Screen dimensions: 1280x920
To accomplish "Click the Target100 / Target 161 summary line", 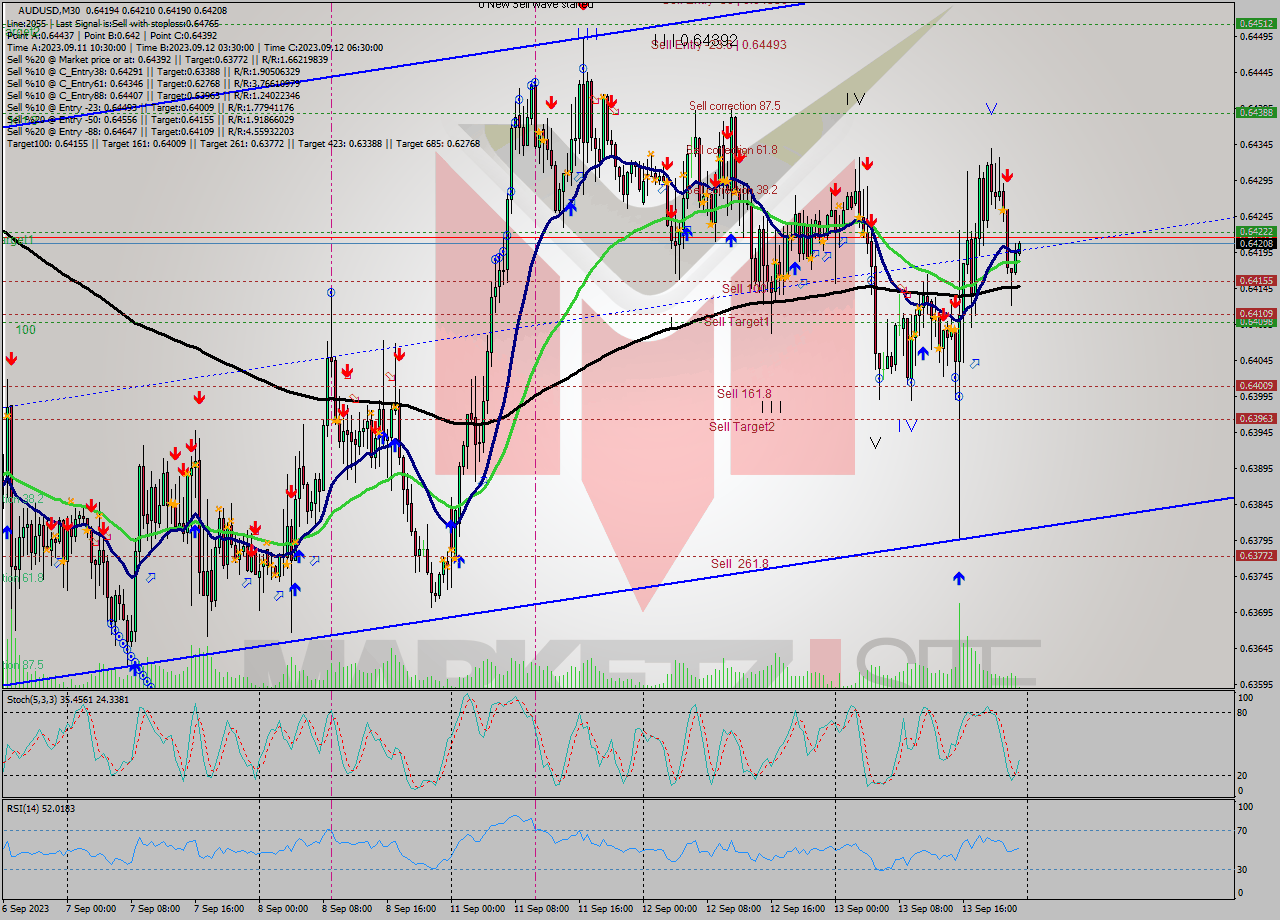I will tap(243, 143).
